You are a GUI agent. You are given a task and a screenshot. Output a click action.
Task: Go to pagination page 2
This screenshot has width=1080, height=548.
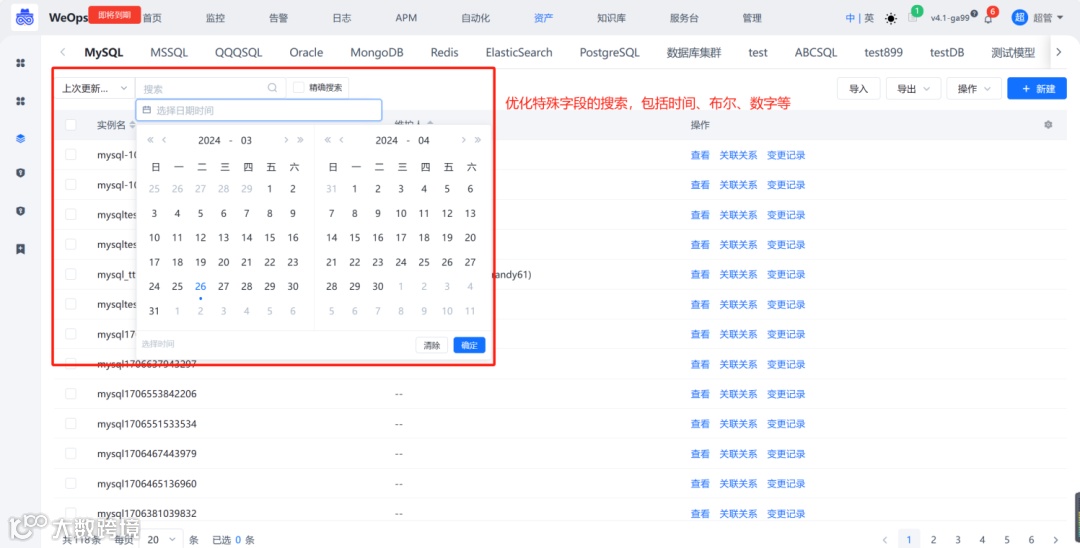933,540
